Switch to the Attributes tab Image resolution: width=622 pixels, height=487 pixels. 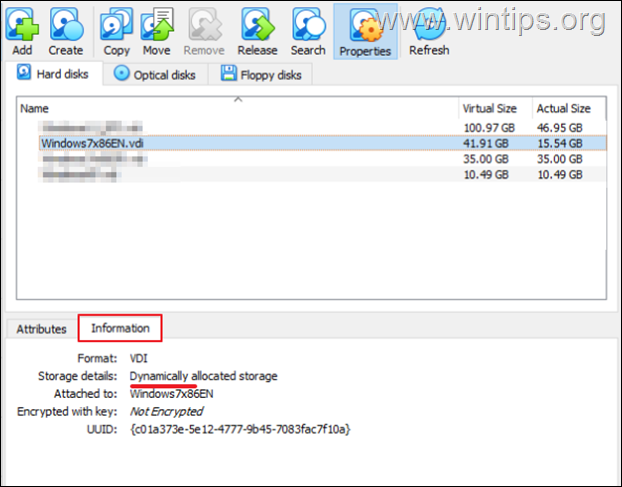coord(41,329)
